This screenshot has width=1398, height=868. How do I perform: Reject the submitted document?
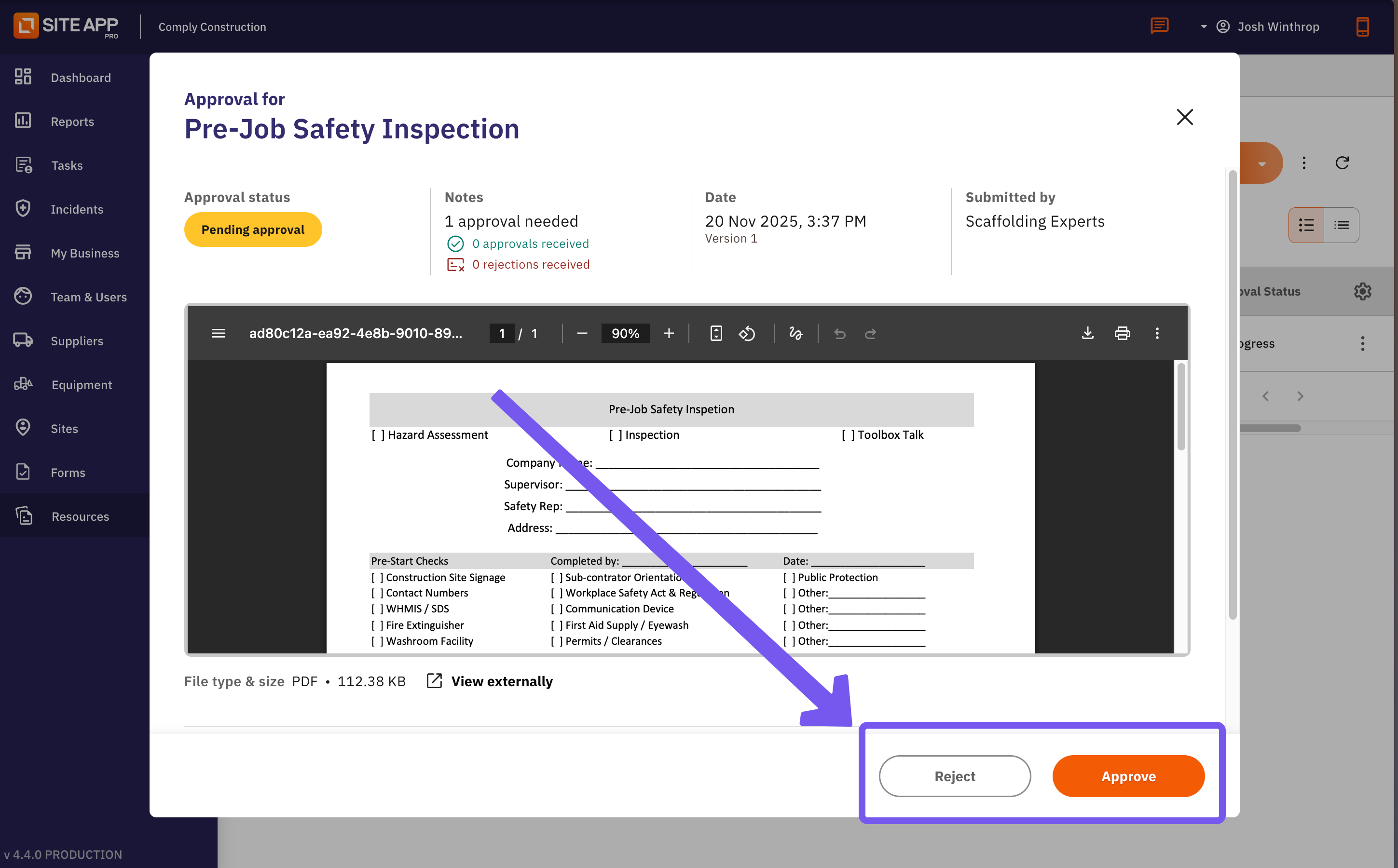click(954, 776)
